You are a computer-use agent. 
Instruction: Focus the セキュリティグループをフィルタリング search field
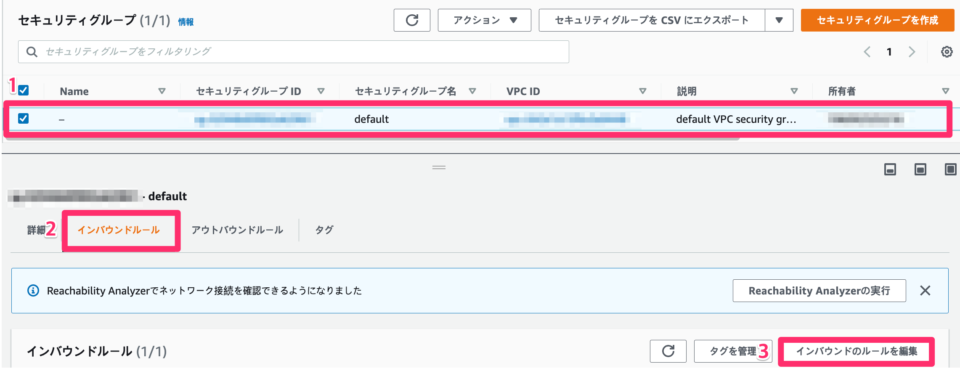click(x=294, y=52)
